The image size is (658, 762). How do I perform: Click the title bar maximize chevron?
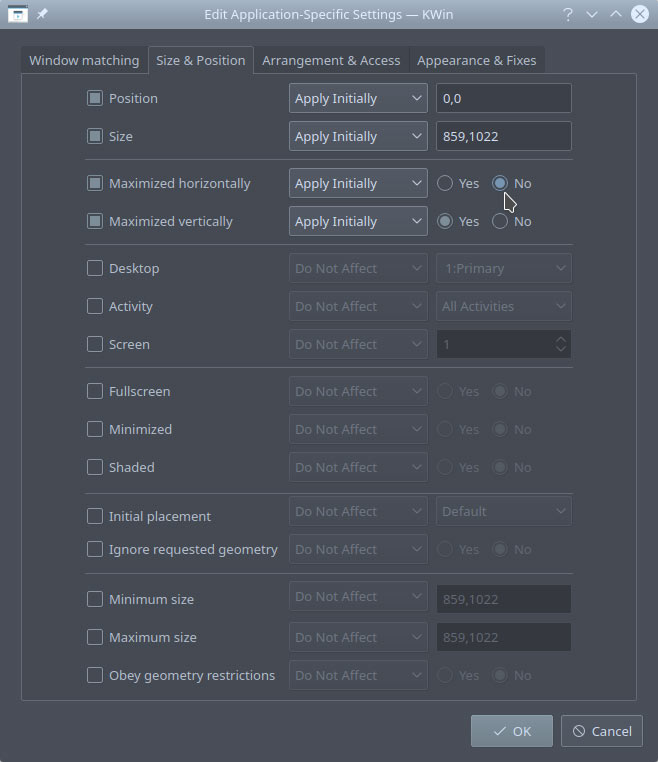click(616, 15)
